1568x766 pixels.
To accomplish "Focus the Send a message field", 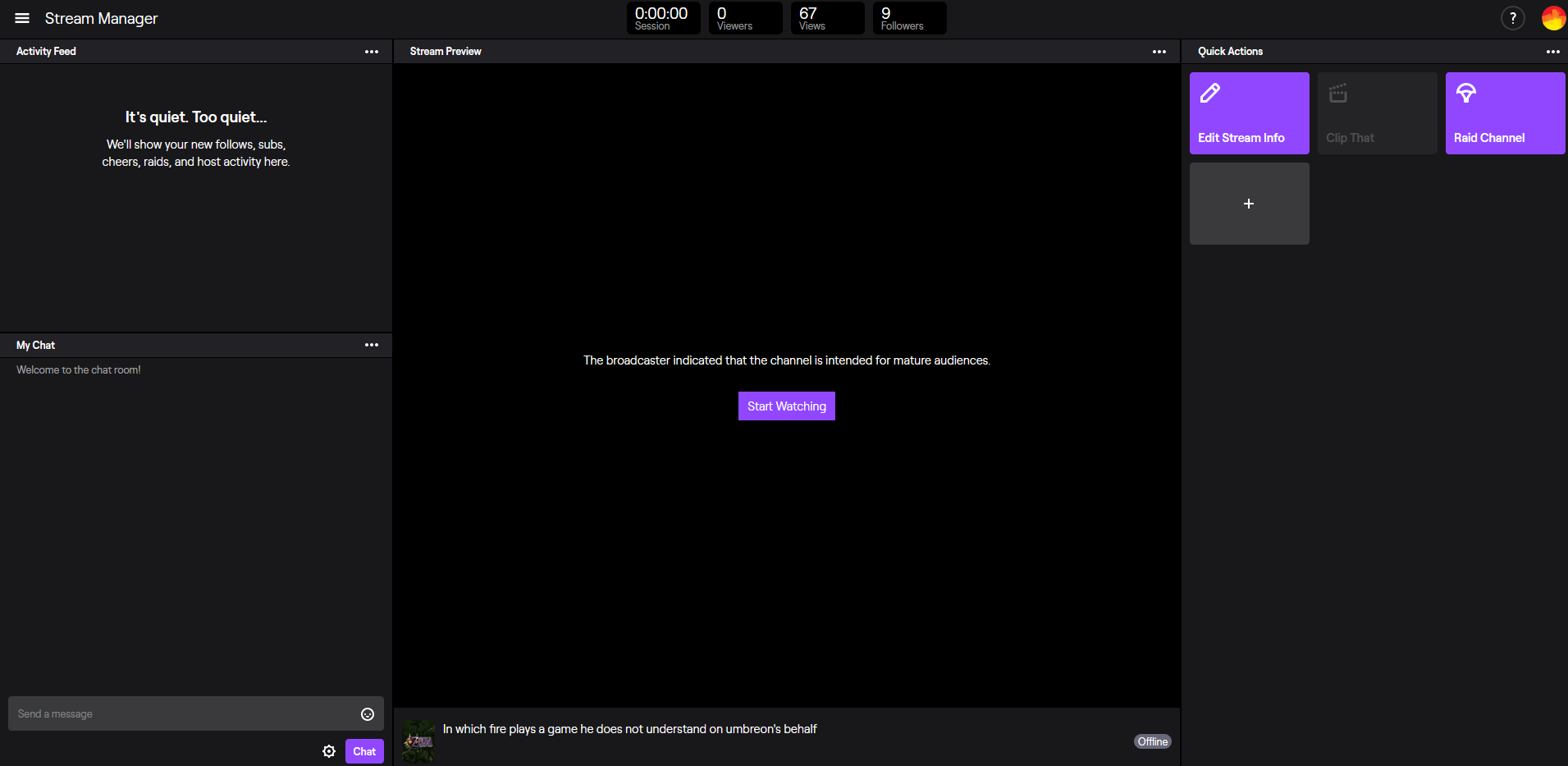I will tap(196, 714).
